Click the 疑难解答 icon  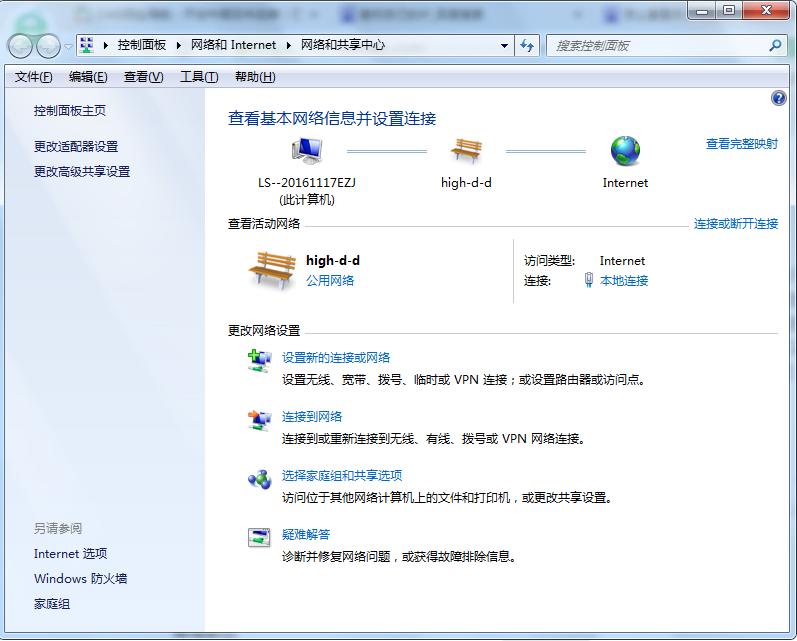point(259,537)
